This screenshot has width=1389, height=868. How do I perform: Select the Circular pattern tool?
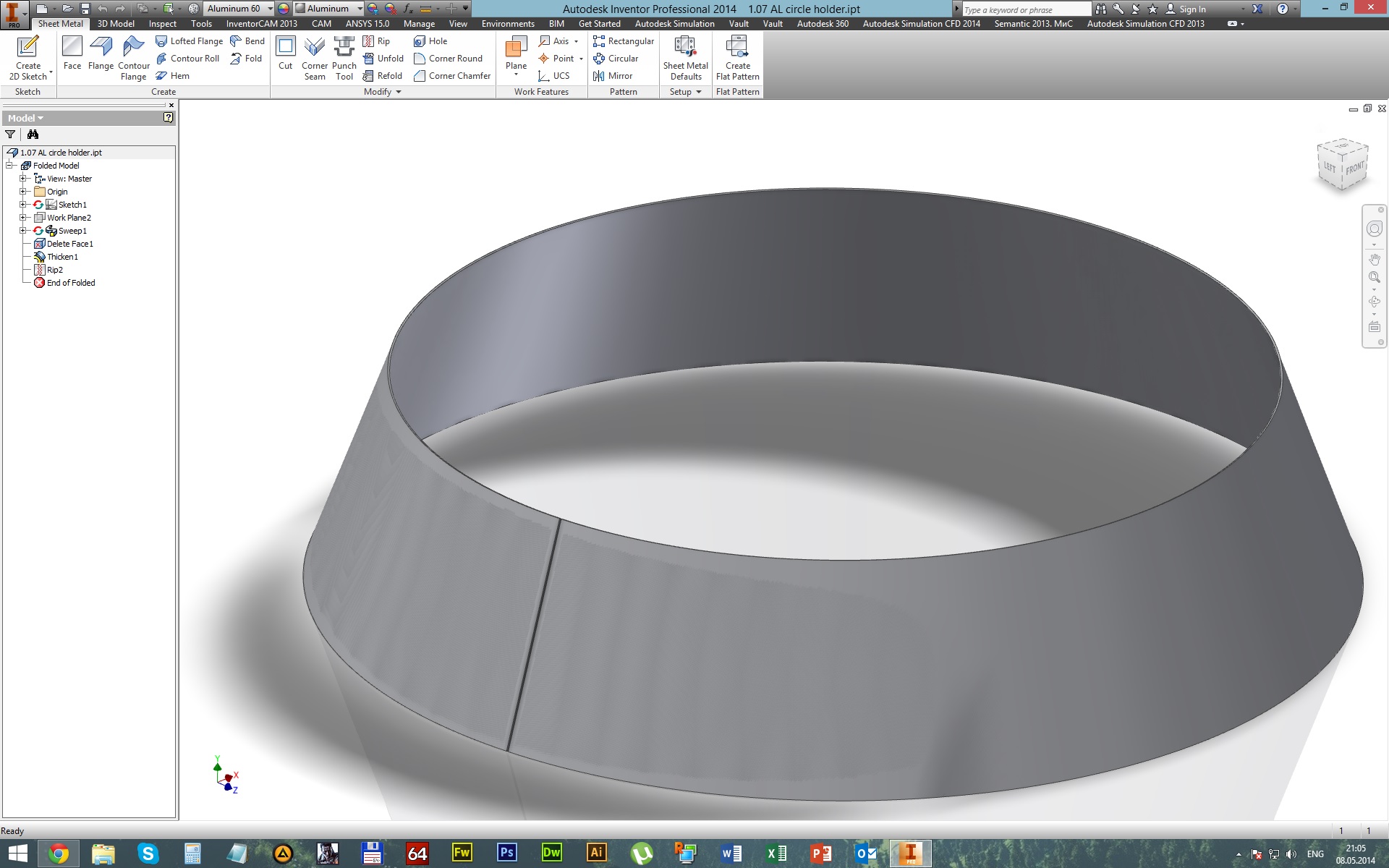point(616,59)
